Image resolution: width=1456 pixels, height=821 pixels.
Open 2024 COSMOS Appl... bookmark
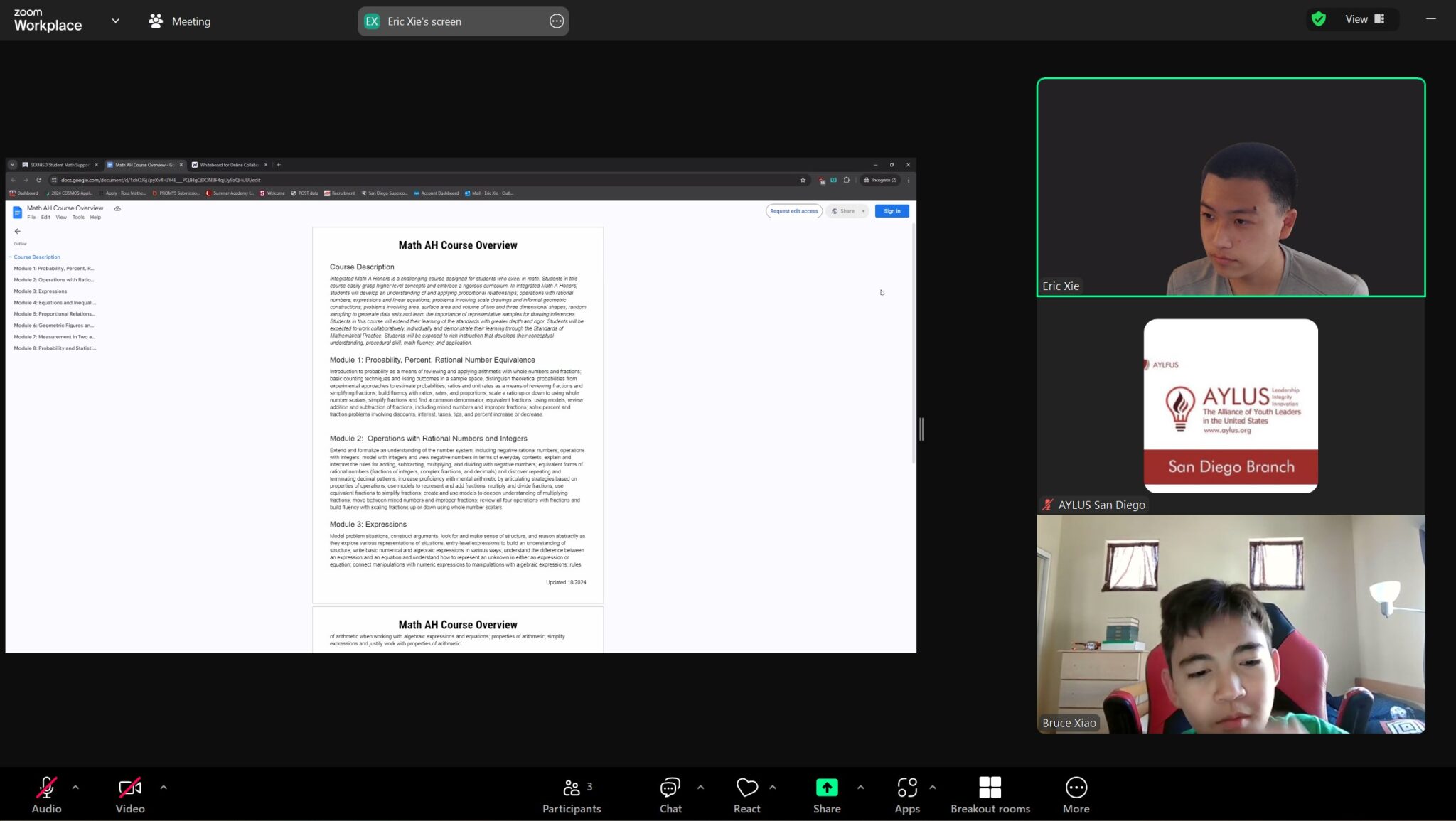69,193
